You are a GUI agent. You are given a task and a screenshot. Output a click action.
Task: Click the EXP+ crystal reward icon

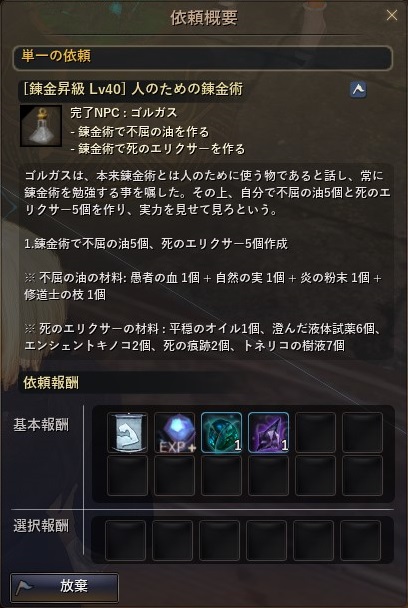[175, 433]
